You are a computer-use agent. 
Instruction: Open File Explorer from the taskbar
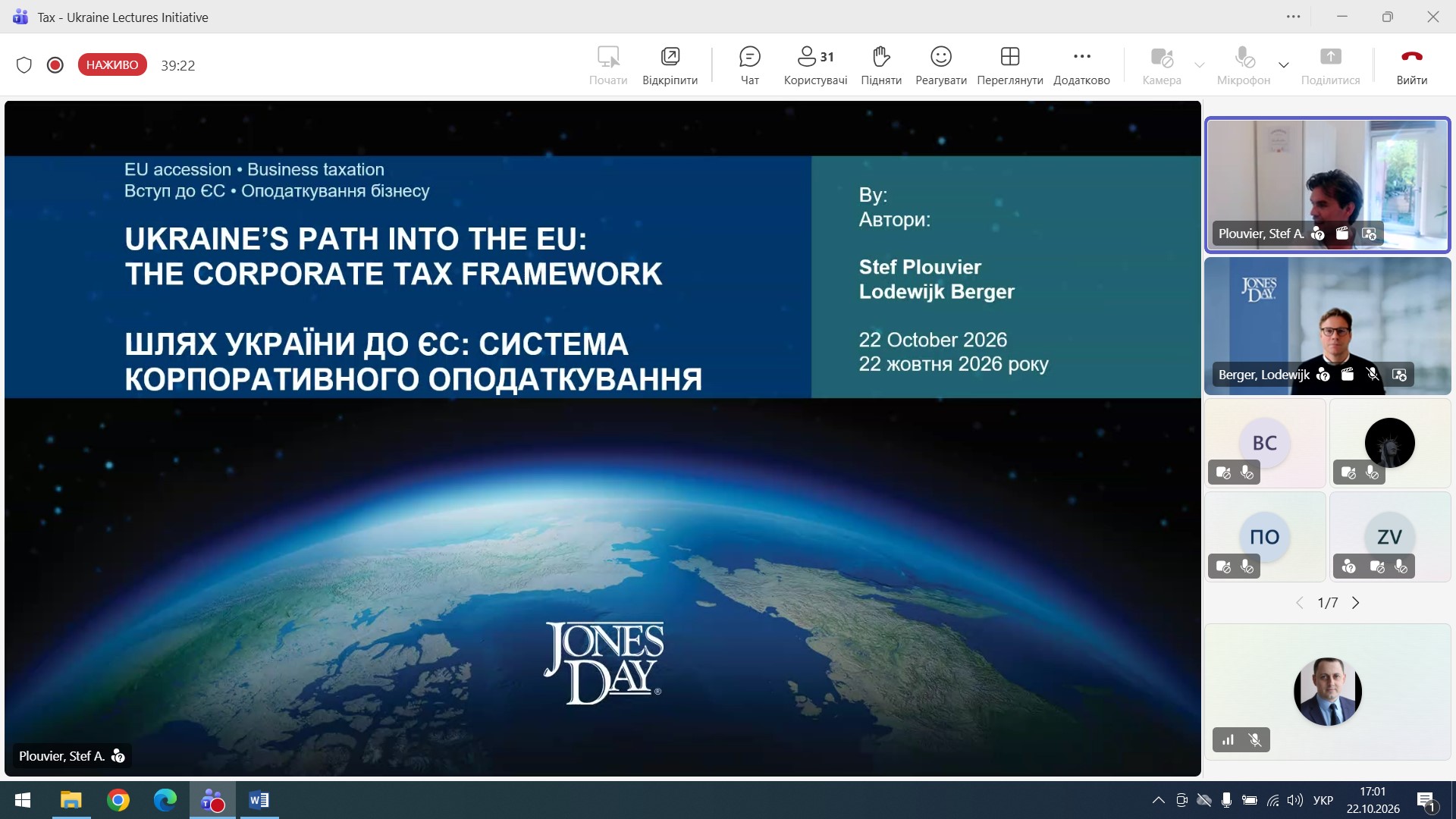click(71, 800)
